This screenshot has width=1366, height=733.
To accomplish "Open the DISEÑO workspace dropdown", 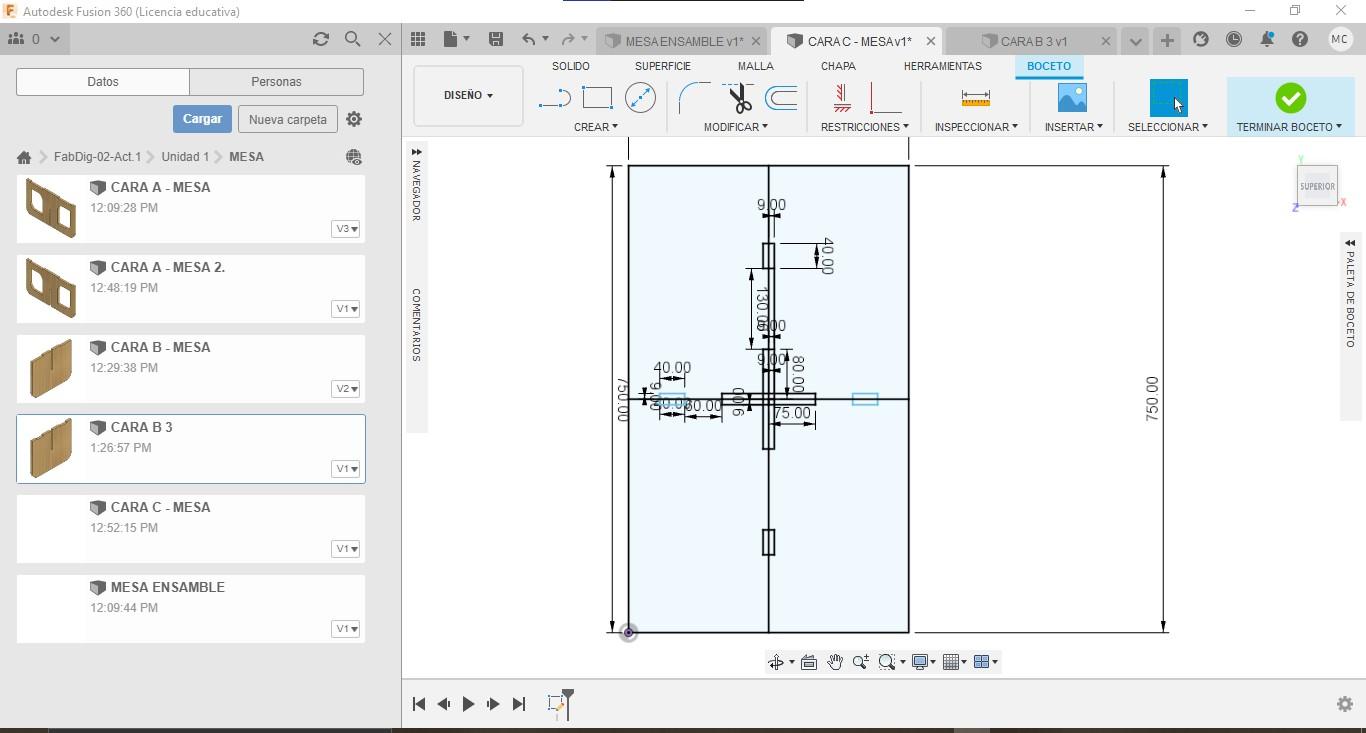I will [468, 96].
